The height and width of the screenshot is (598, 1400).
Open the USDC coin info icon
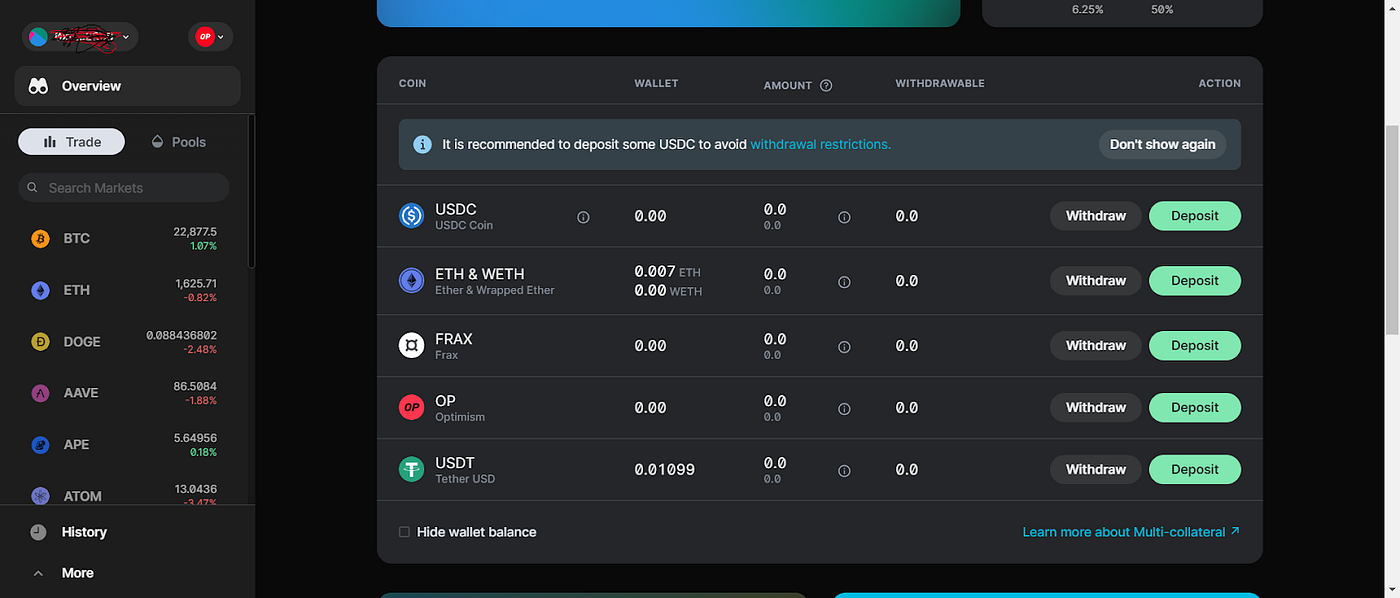pos(583,217)
